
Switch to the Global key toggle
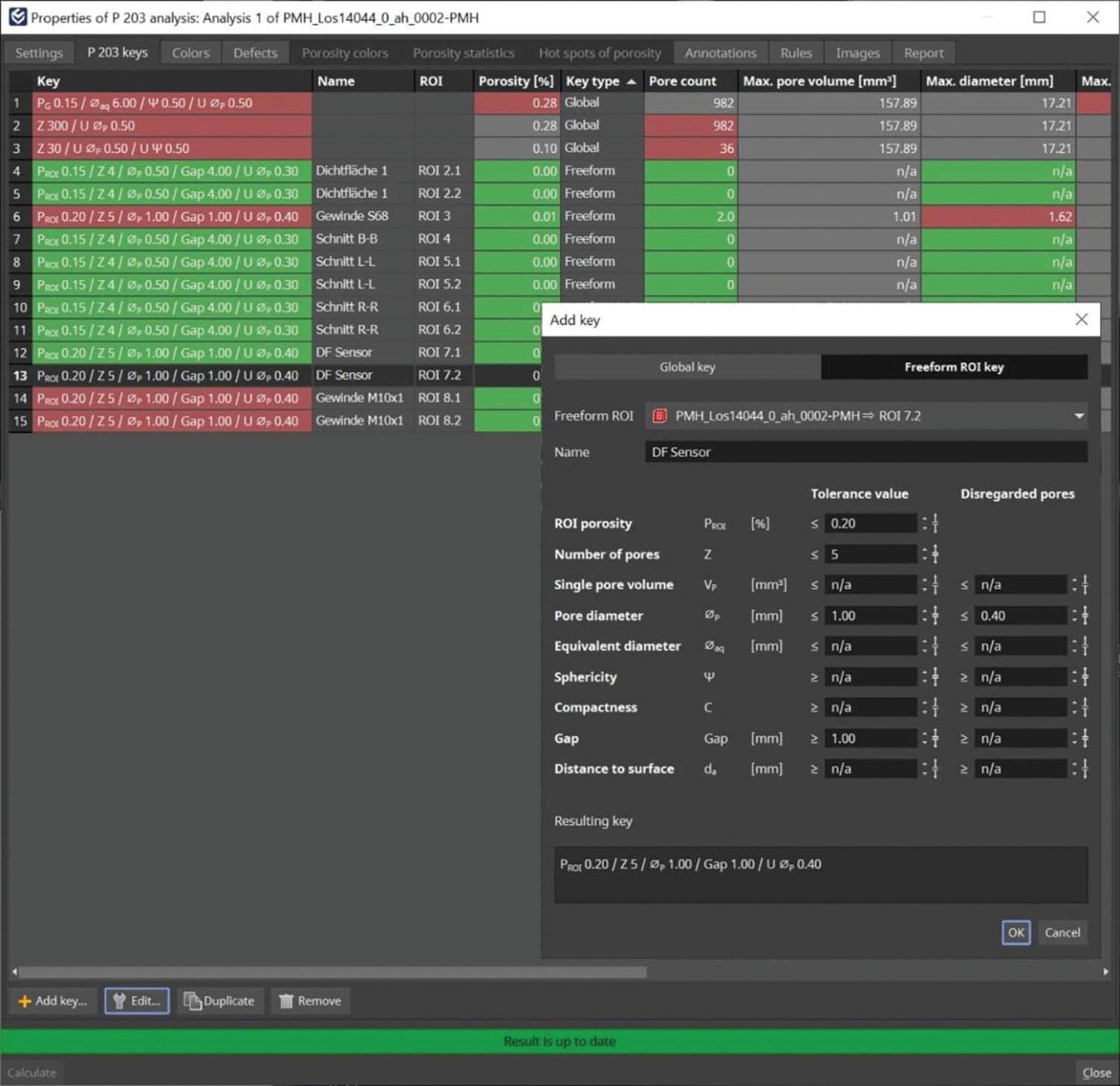(x=687, y=367)
